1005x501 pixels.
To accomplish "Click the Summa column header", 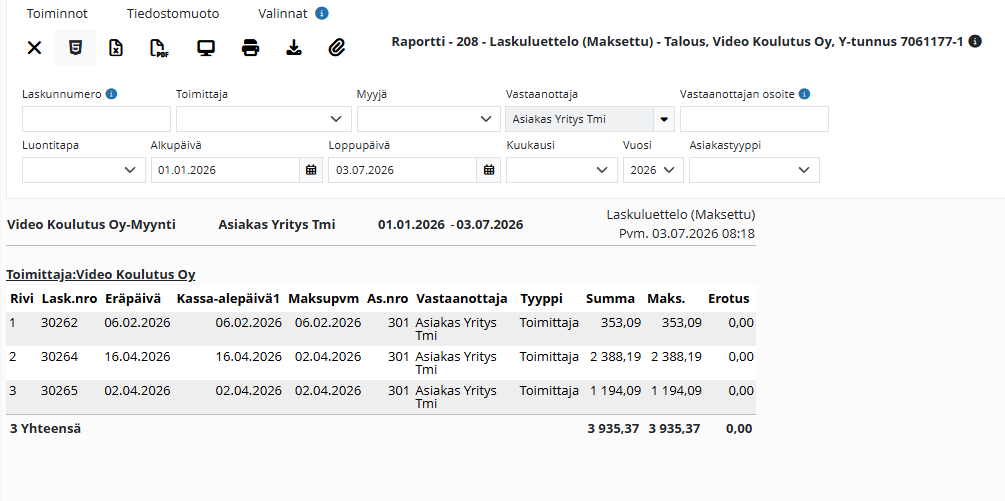I will click(x=611, y=299).
